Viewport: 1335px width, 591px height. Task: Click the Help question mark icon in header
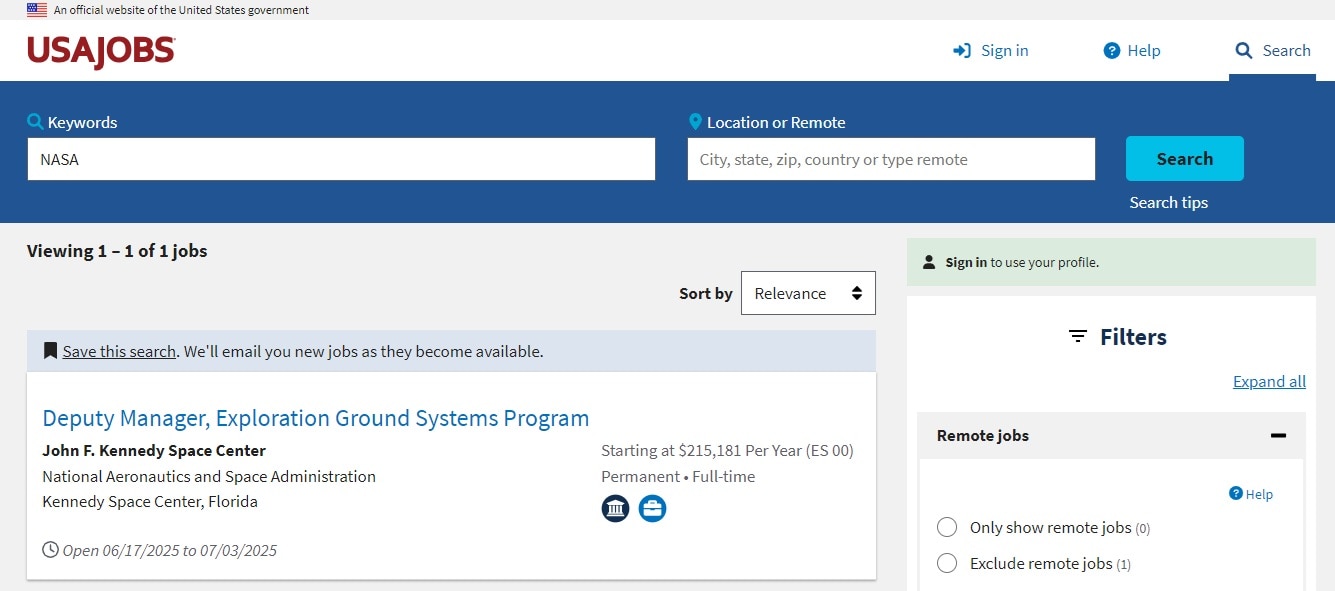(x=1111, y=51)
